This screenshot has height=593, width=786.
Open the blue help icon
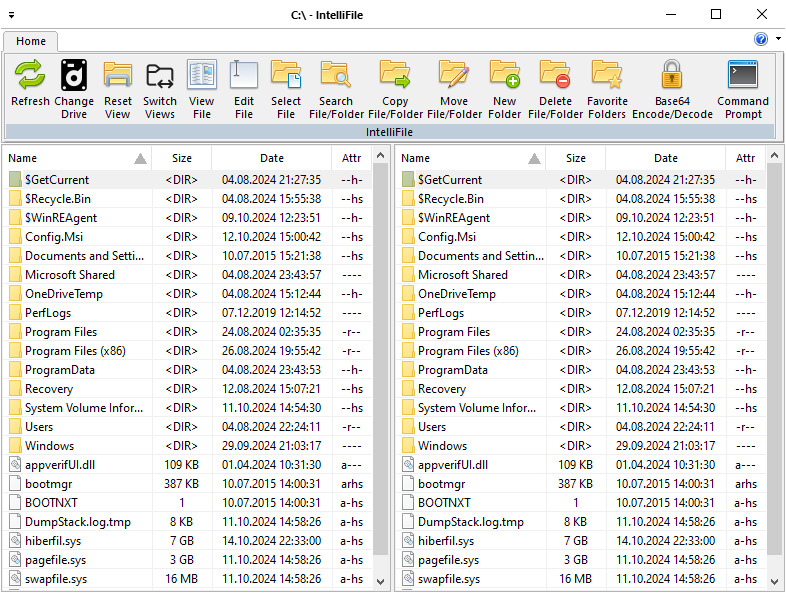point(760,39)
